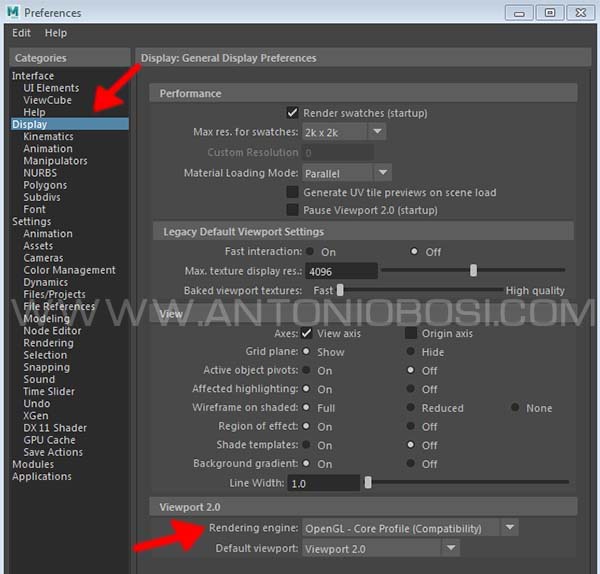Turn Shade templates On
This screenshot has width=600, height=574.
(306, 445)
